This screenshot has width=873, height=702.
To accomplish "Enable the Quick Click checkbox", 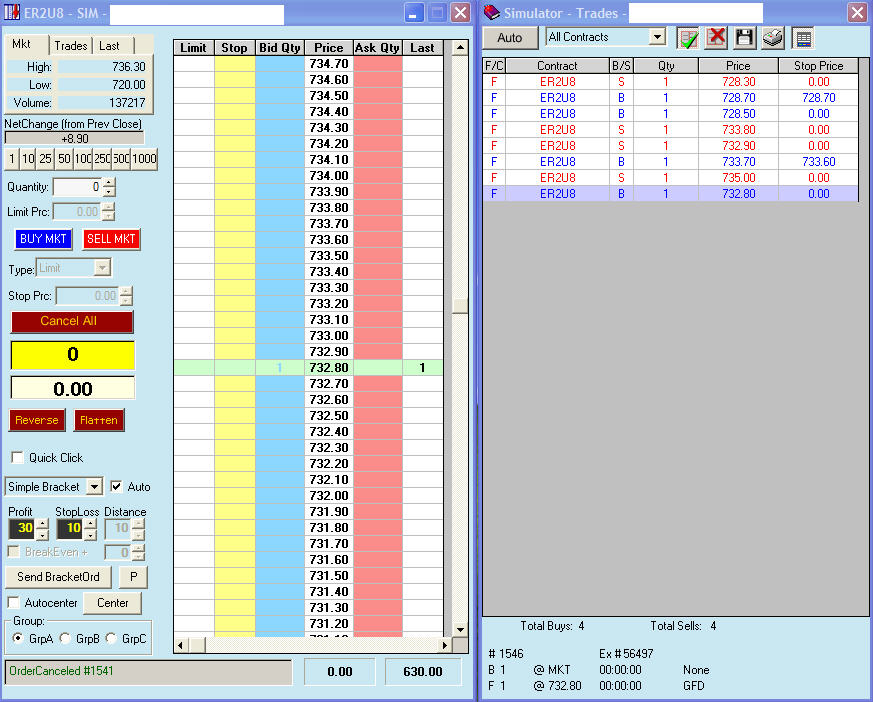I will (17, 458).
